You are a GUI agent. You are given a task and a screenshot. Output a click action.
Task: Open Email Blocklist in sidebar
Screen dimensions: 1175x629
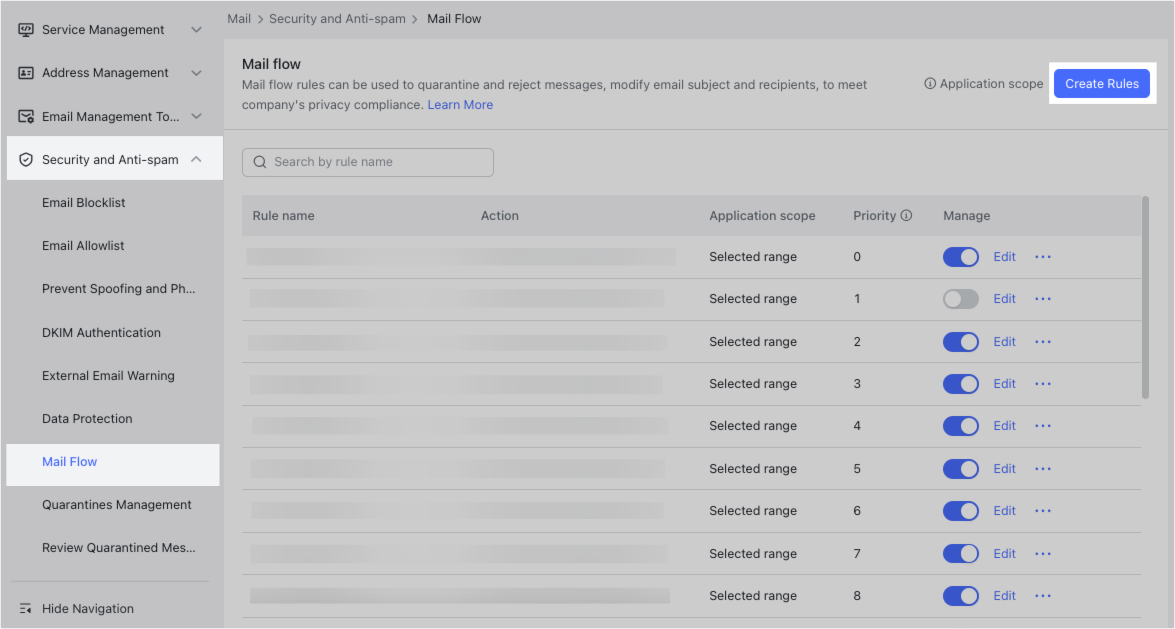tap(83, 202)
